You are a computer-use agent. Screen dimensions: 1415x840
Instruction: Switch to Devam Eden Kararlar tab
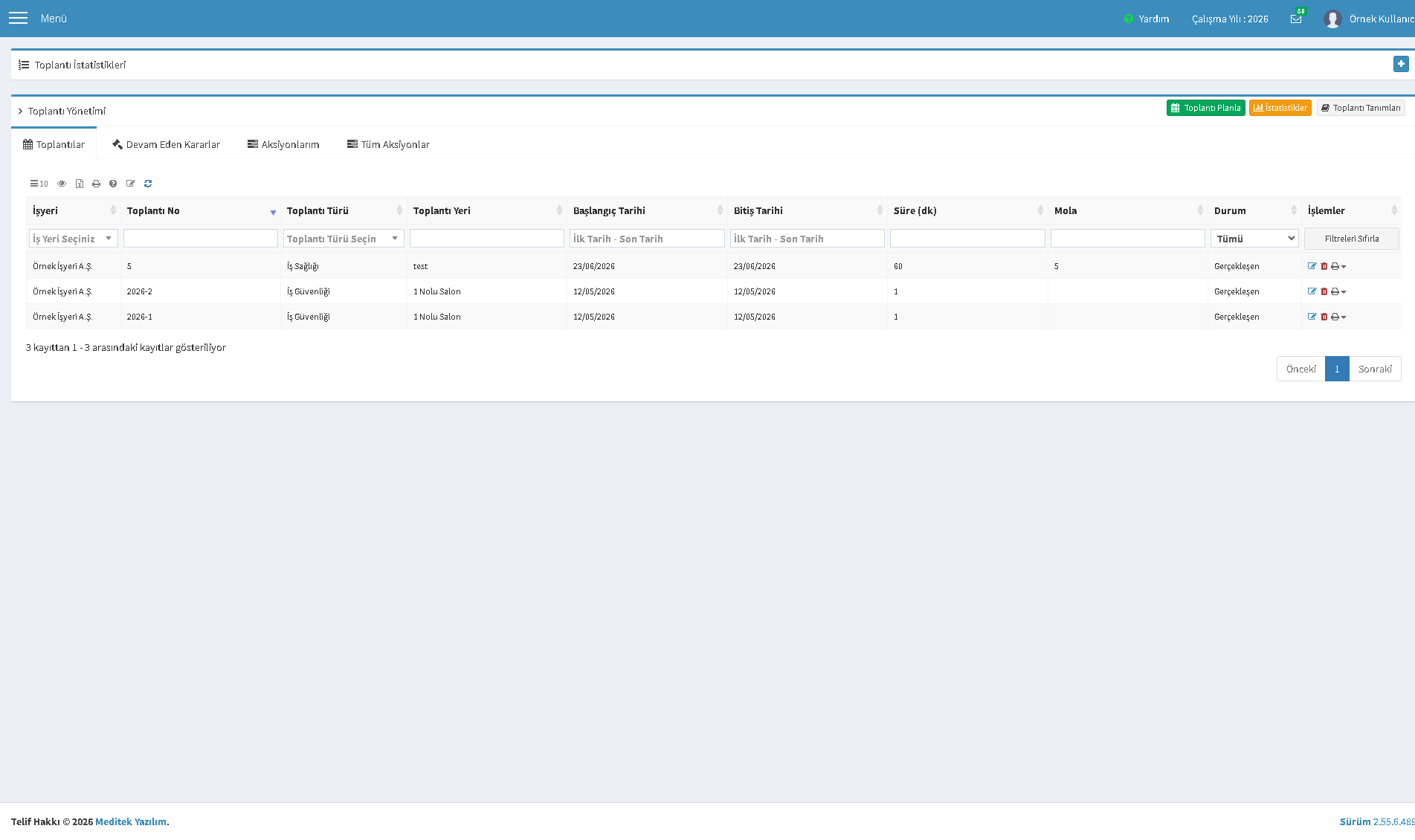tap(166, 144)
